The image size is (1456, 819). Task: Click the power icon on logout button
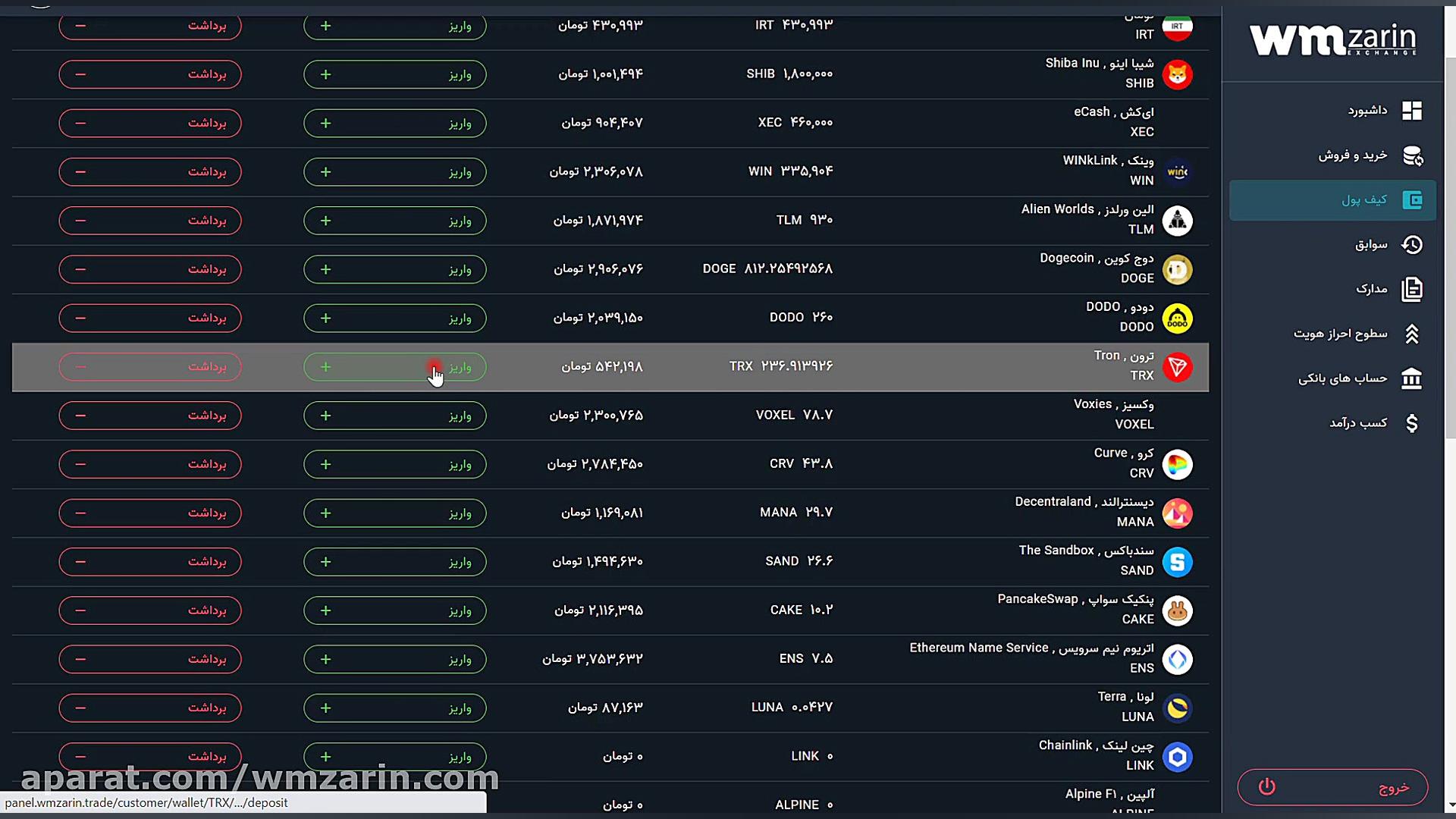1267,787
